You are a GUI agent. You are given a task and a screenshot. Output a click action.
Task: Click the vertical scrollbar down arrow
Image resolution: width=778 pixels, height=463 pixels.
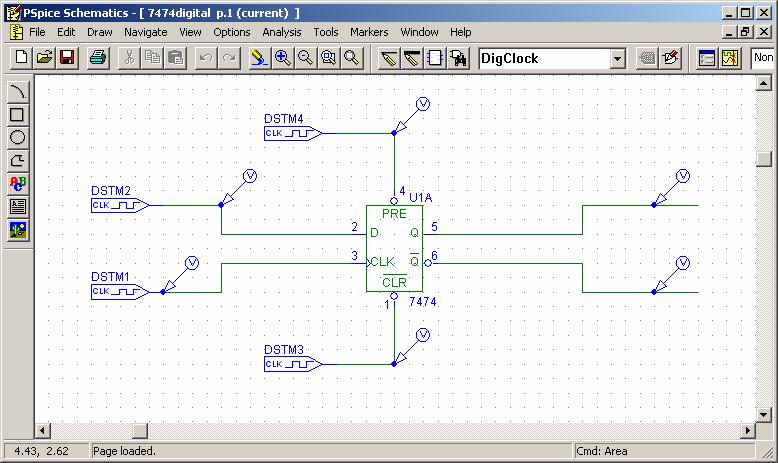764,414
